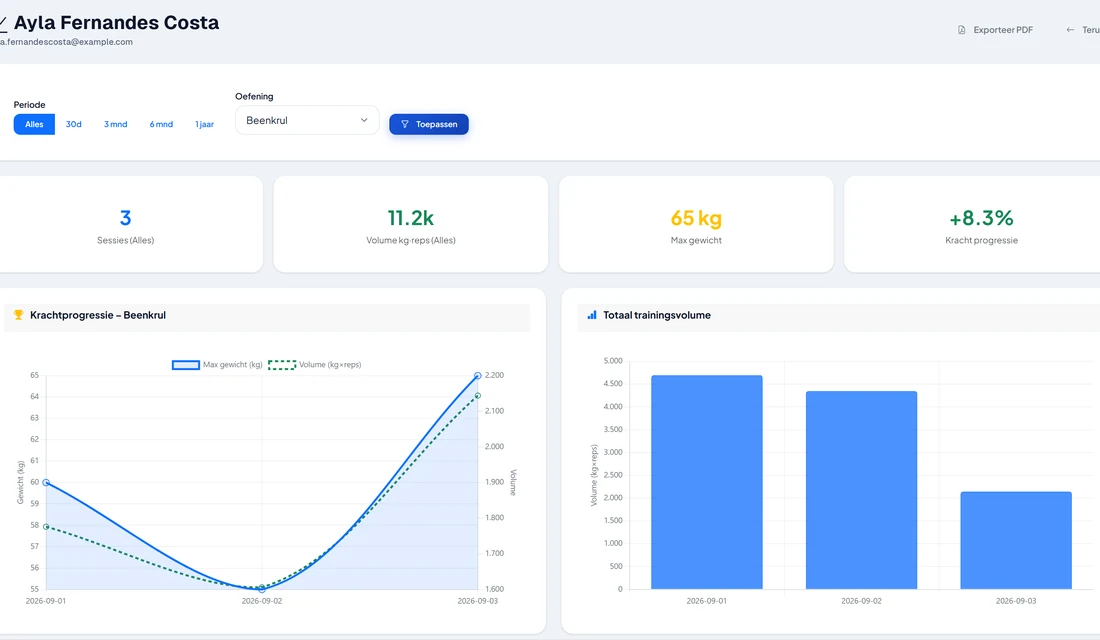
Task: Click the email a.fernandescosta@example.com
Action: [x=67, y=42]
